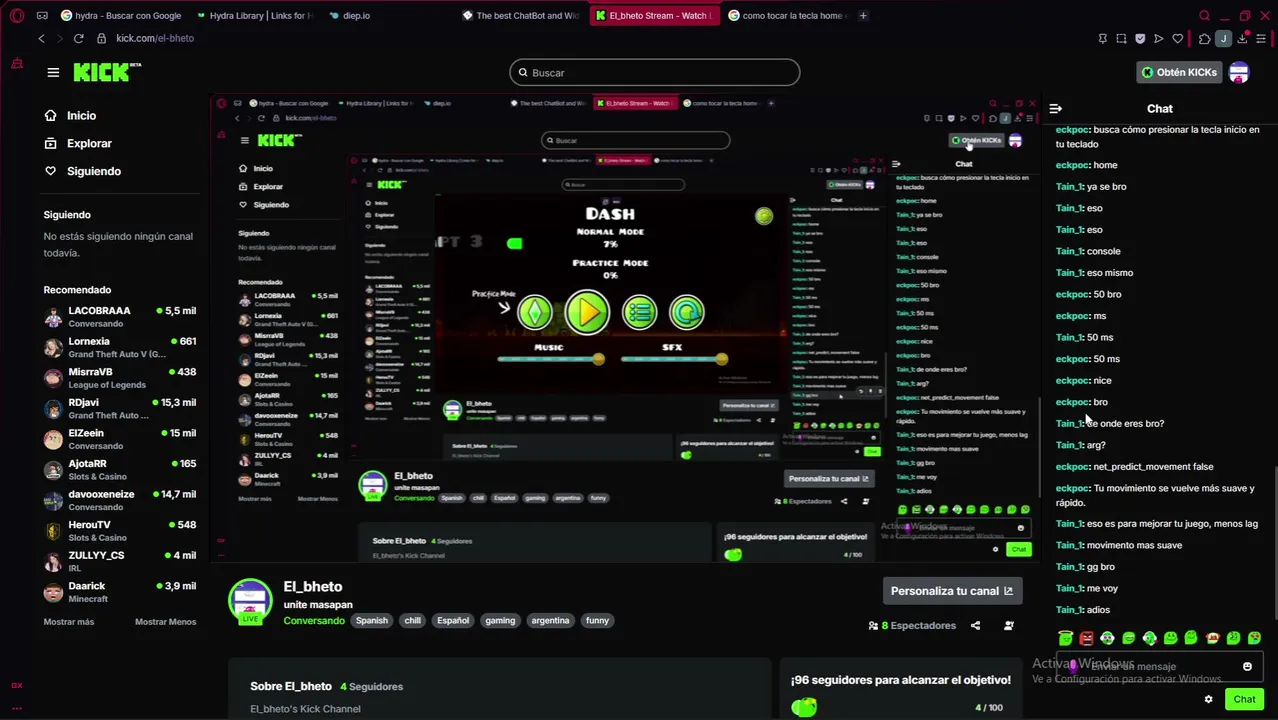Open ZULLYY_CS IRL channel
Image resolution: width=1278 pixels, height=720 pixels.
(120, 561)
